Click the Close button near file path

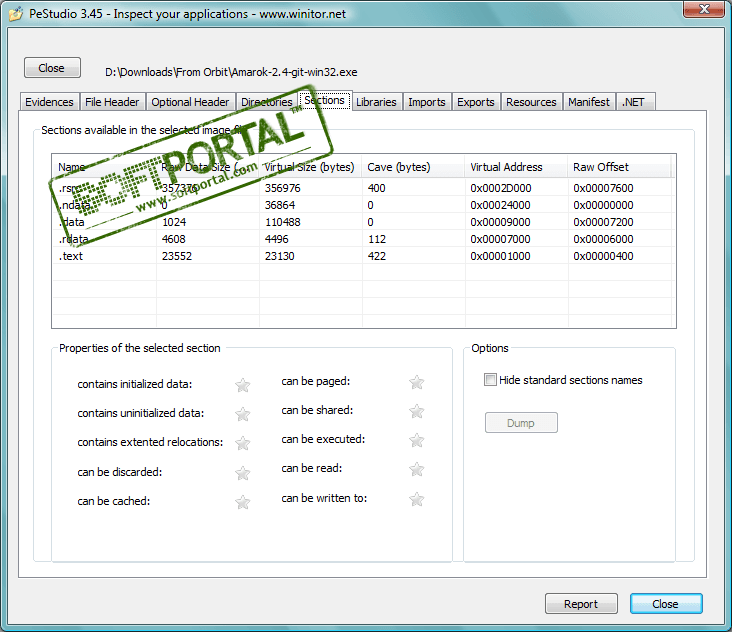pyautogui.click(x=52, y=68)
